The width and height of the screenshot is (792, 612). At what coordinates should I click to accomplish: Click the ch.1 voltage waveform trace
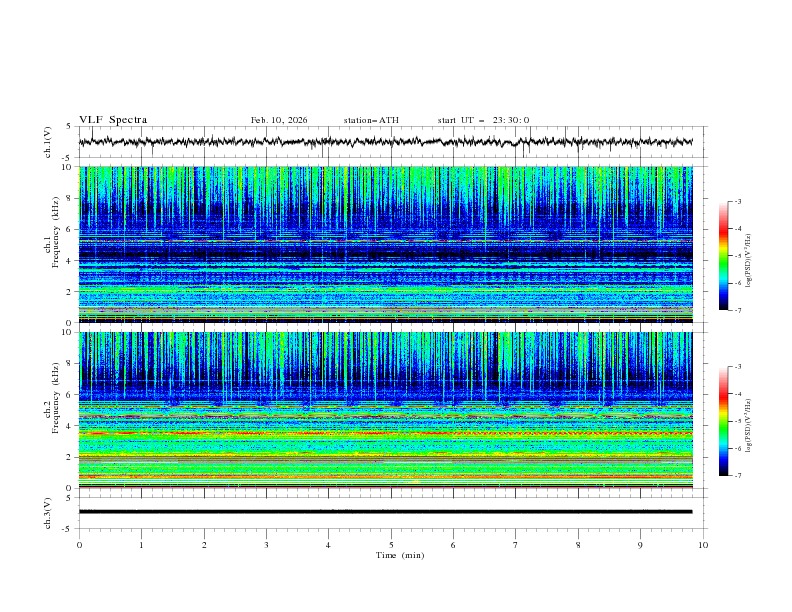(x=385, y=142)
